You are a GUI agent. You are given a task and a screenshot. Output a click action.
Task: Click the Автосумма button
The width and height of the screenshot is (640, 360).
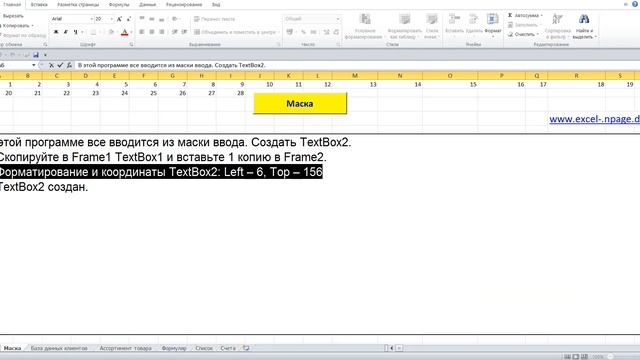(x=525, y=15)
